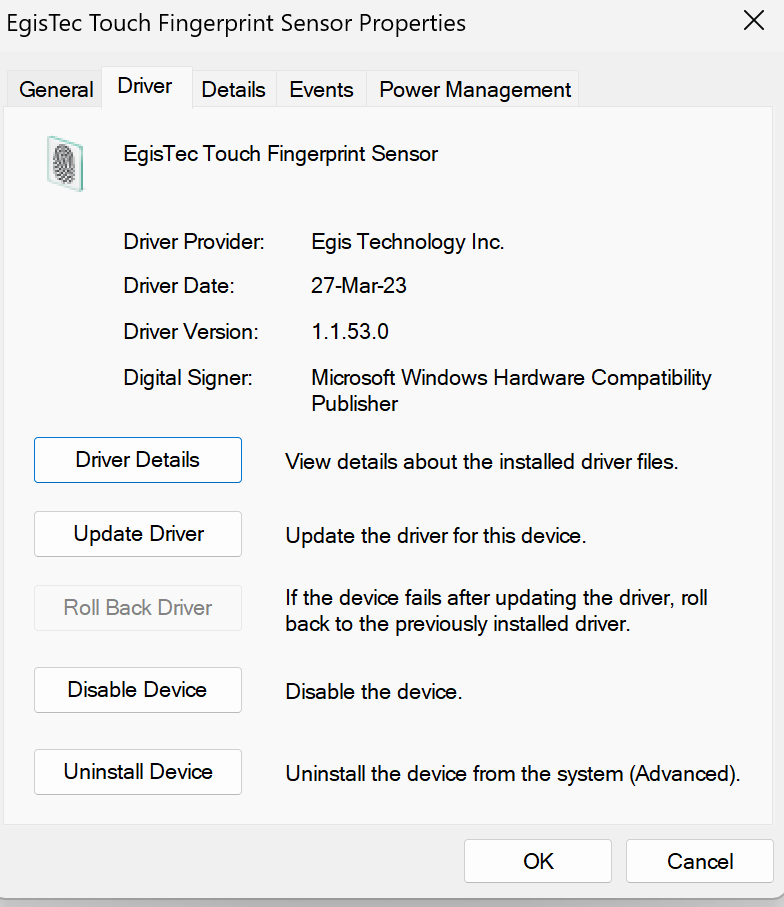784x907 pixels.
Task: Click the 'Uninstall the device from the system' text
Action: click(x=513, y=774)
